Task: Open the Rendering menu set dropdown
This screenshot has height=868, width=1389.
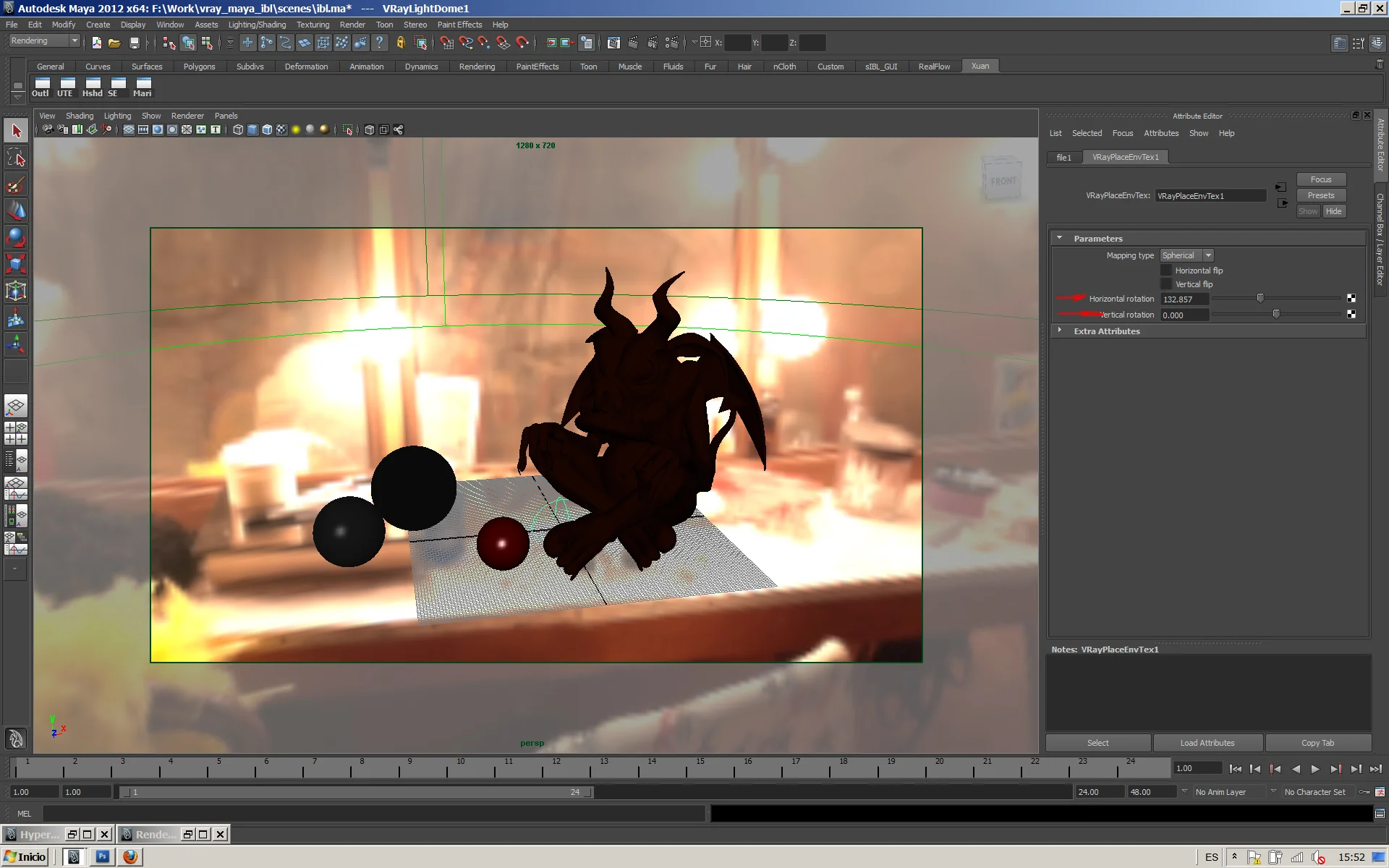Action: [x=44, y=41]
